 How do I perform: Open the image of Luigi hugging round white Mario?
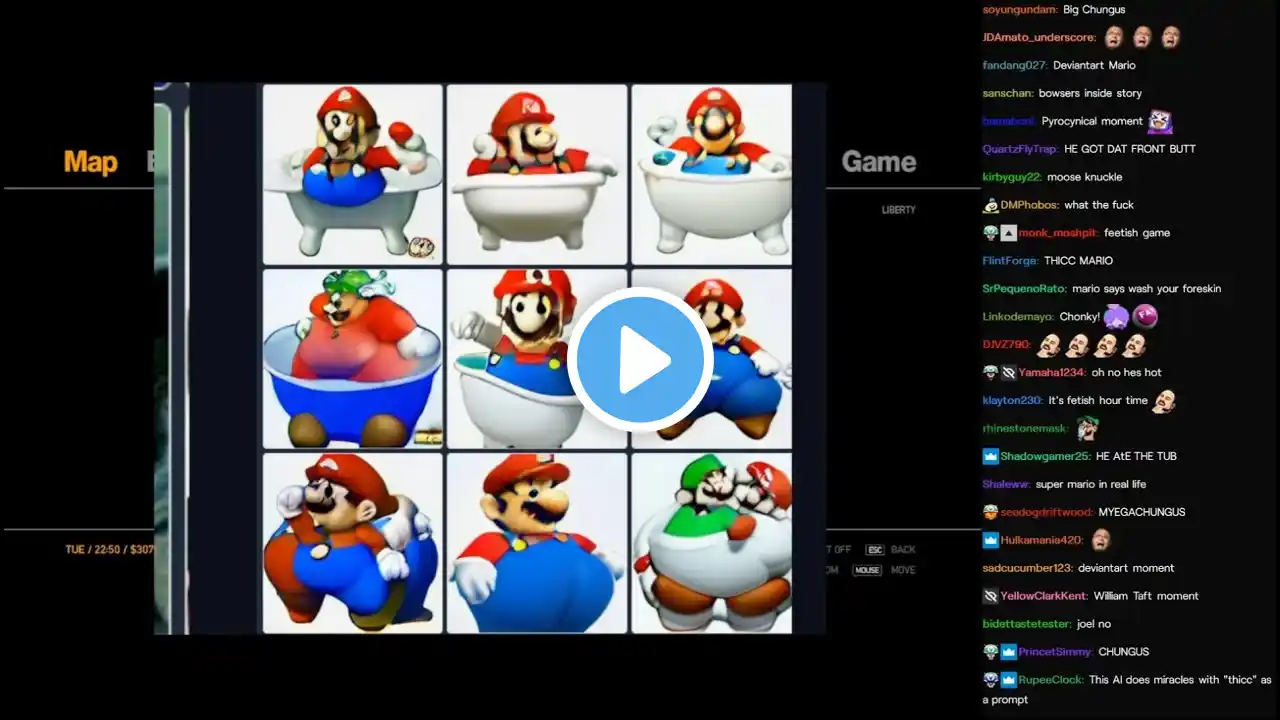tap(712, 543)
